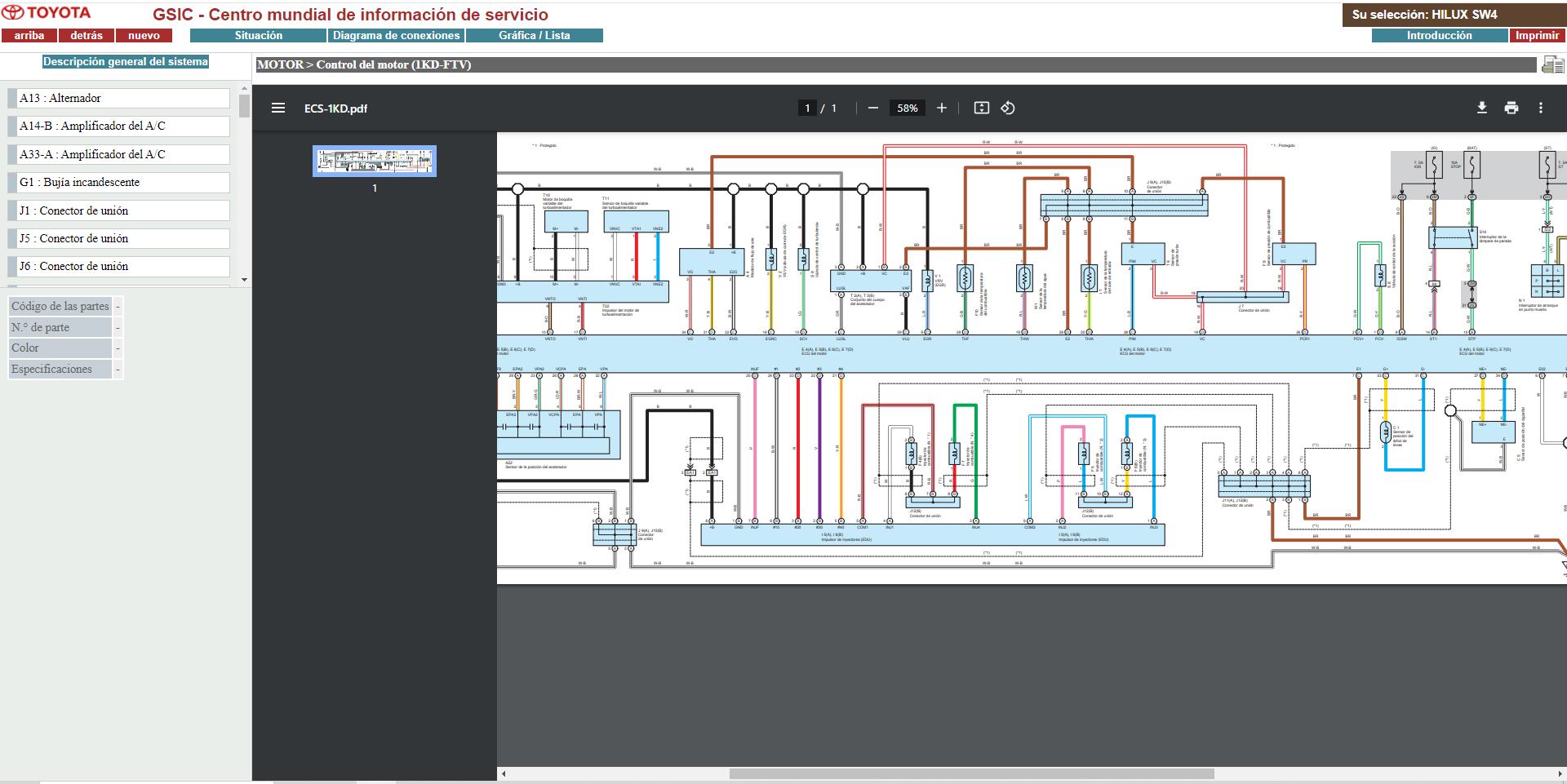
Task: Click PDF horizontal scrollbar thumb
Action: pyautogui.click(x=971, y=773)
